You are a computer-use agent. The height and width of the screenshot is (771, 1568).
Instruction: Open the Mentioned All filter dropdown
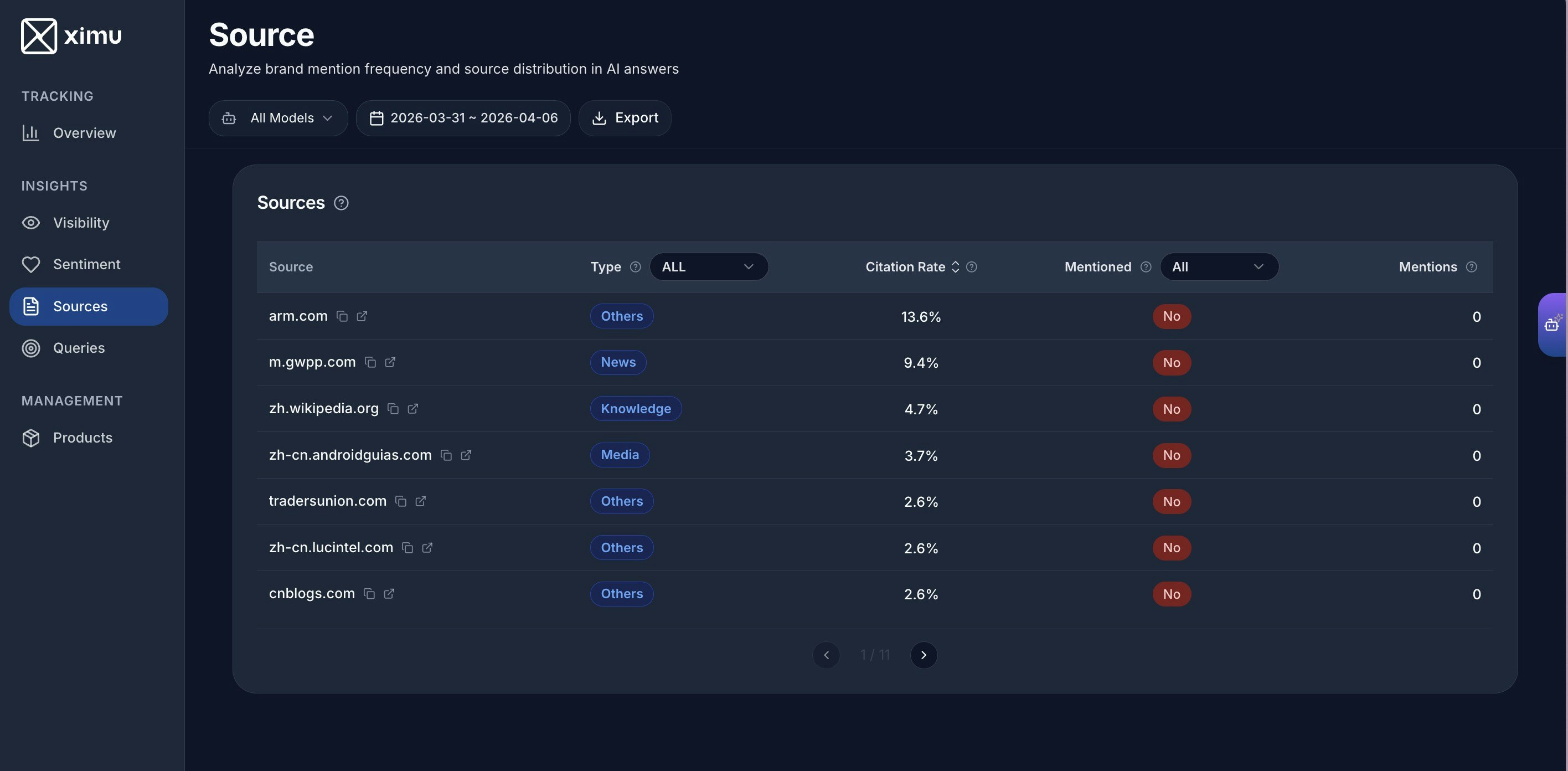(1219, 267)
